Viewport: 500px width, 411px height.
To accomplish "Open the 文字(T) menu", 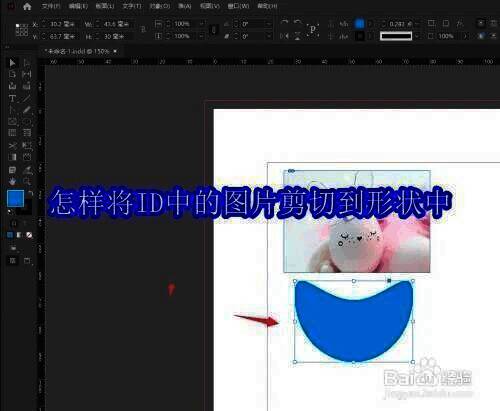I will pos(132,6).
